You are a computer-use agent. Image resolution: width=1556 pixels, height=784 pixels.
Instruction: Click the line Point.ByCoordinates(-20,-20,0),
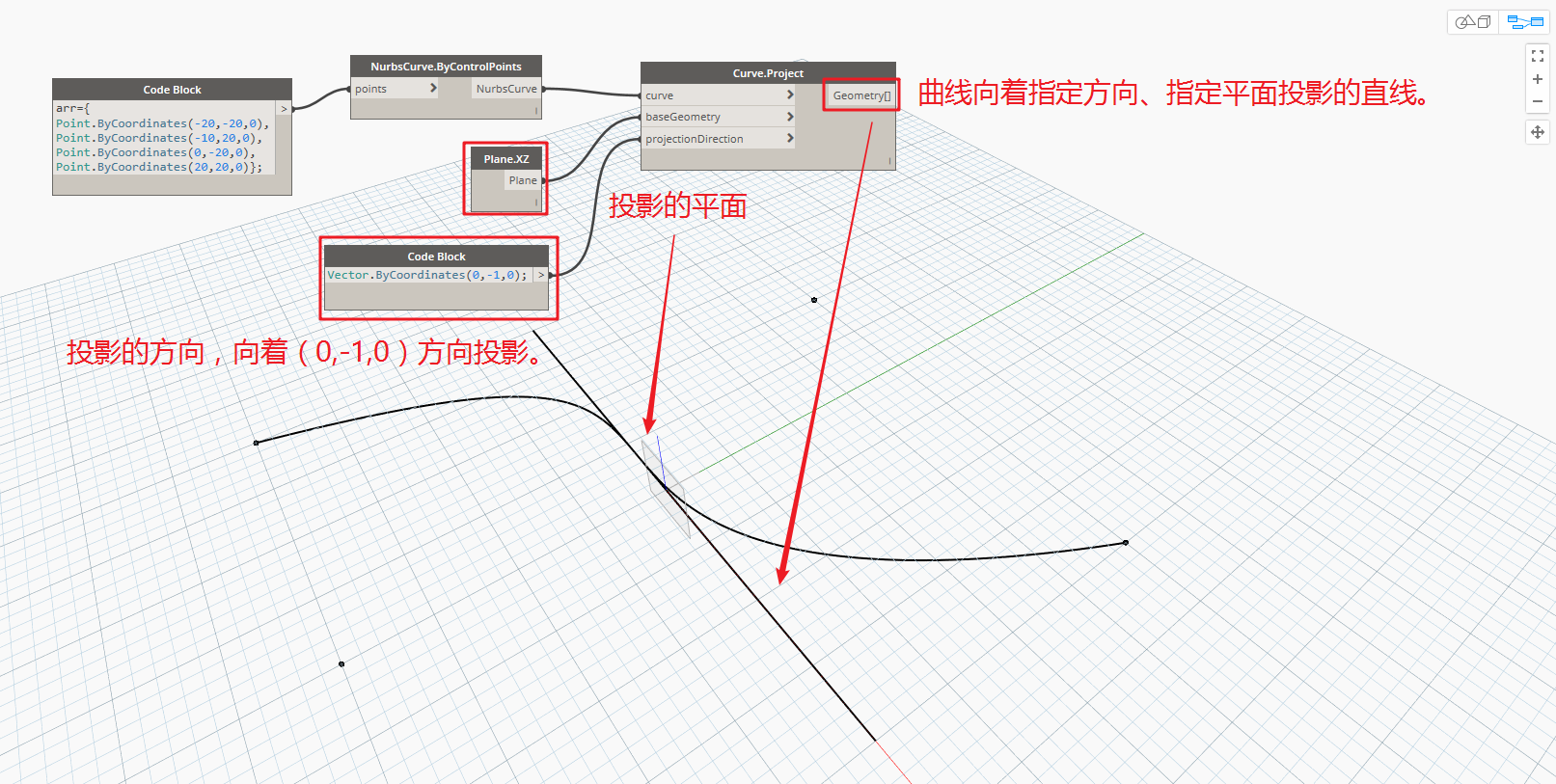(x=162, y=123)
